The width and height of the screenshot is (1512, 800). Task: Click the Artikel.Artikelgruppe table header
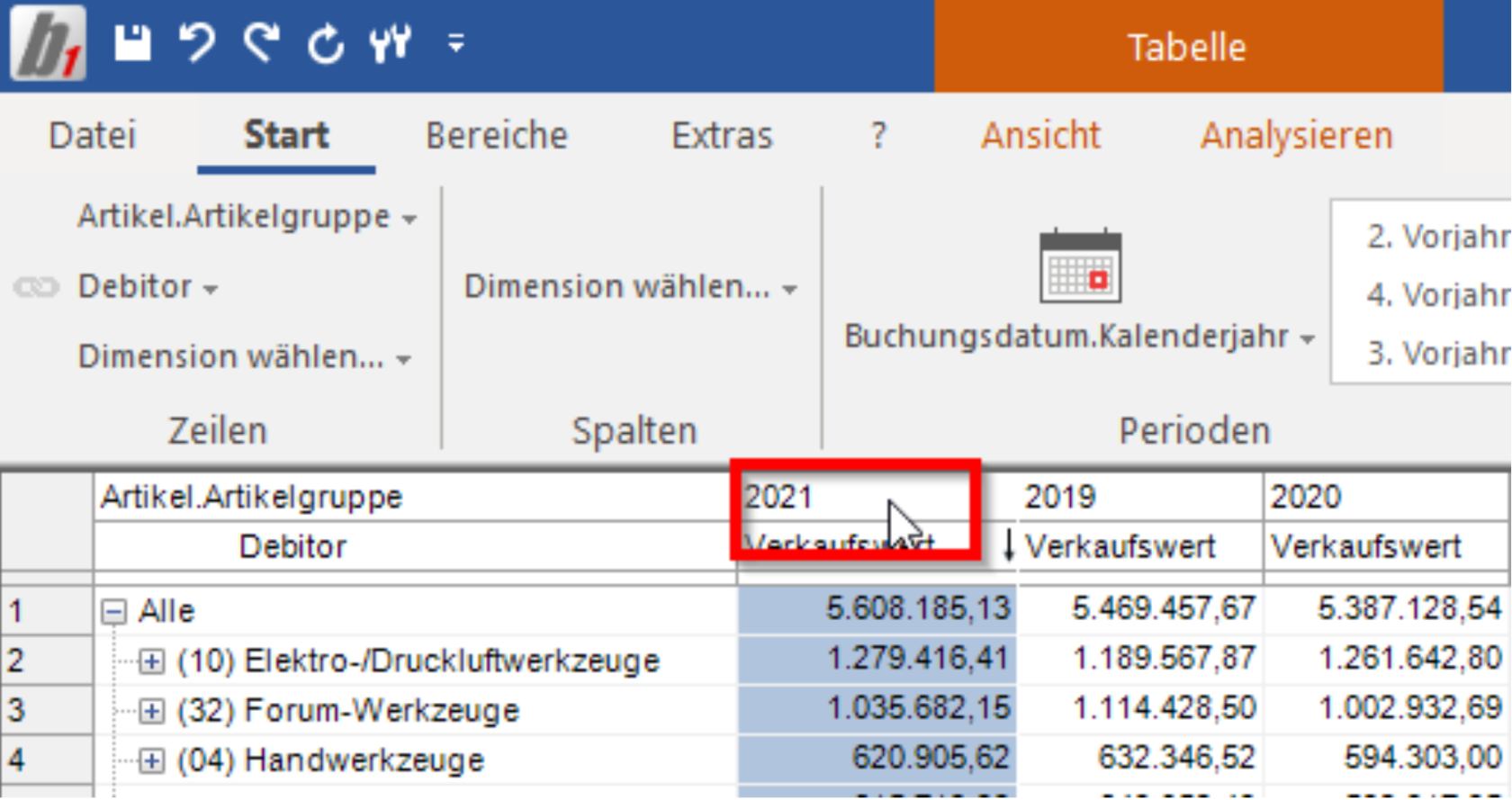click(x=415, y=497)
